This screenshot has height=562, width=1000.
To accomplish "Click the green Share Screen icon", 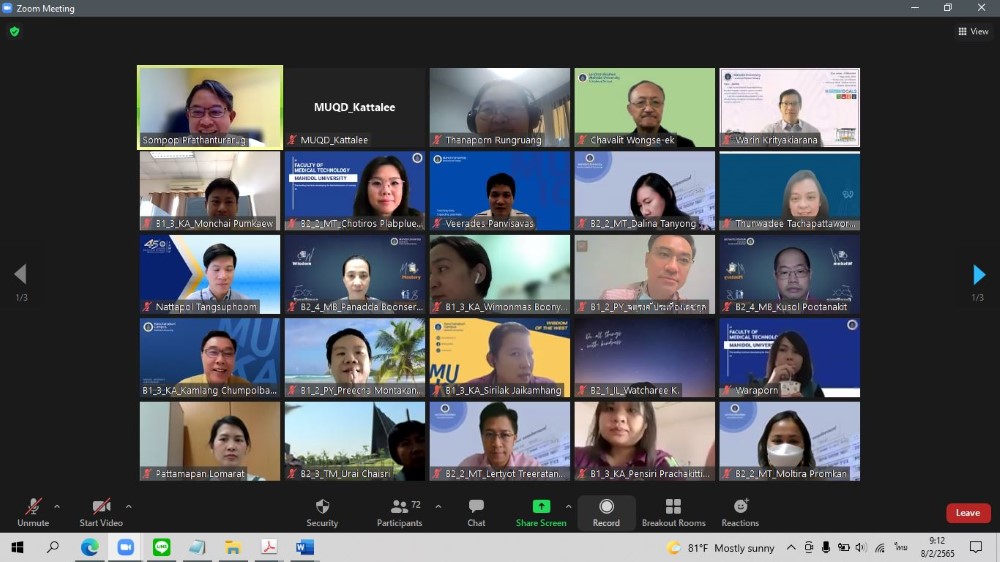I will [541, 507].
